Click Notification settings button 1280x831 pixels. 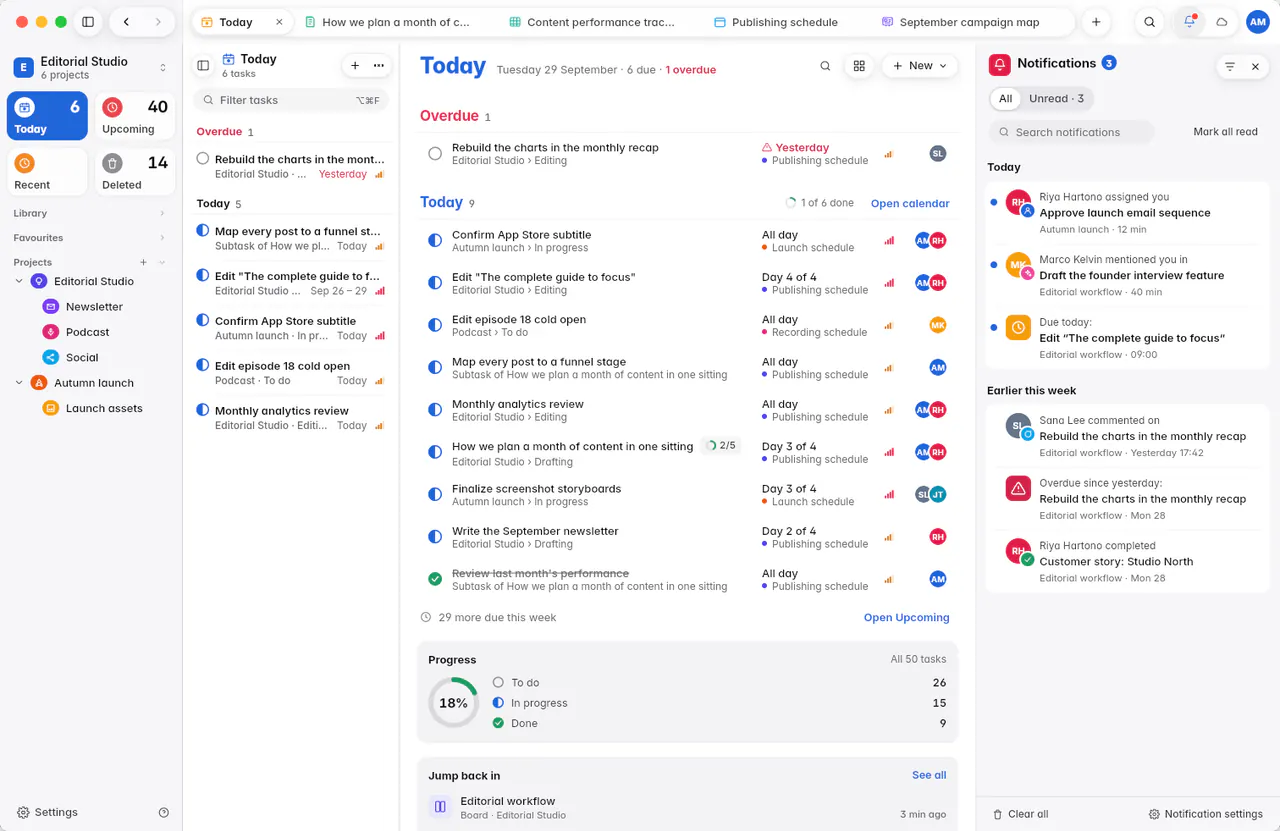(x=1205, y=814)
